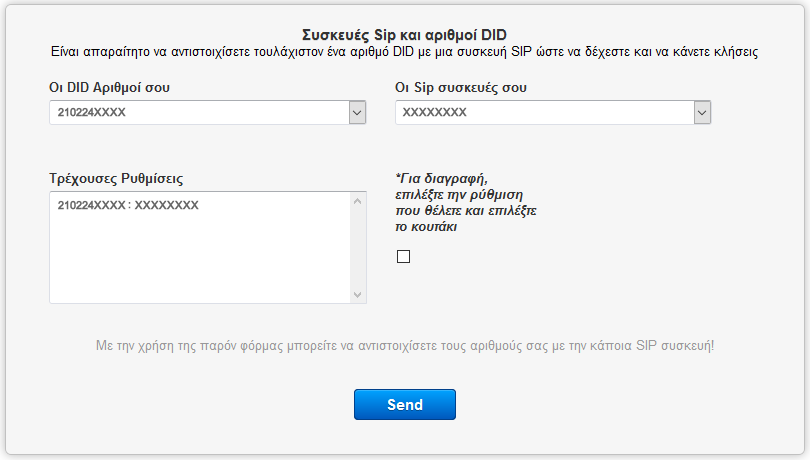The image size is (810, 460).
Task: Expand the Sip devices dropdown arrow
Action: coord(703,113)
